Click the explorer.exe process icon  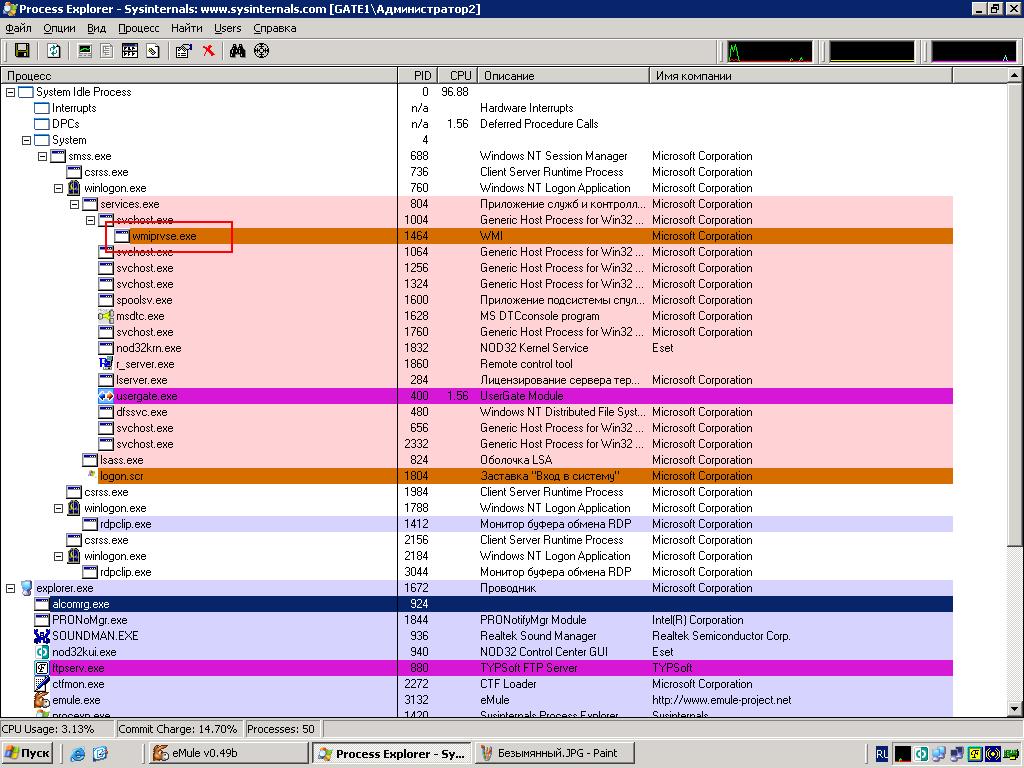26,588
